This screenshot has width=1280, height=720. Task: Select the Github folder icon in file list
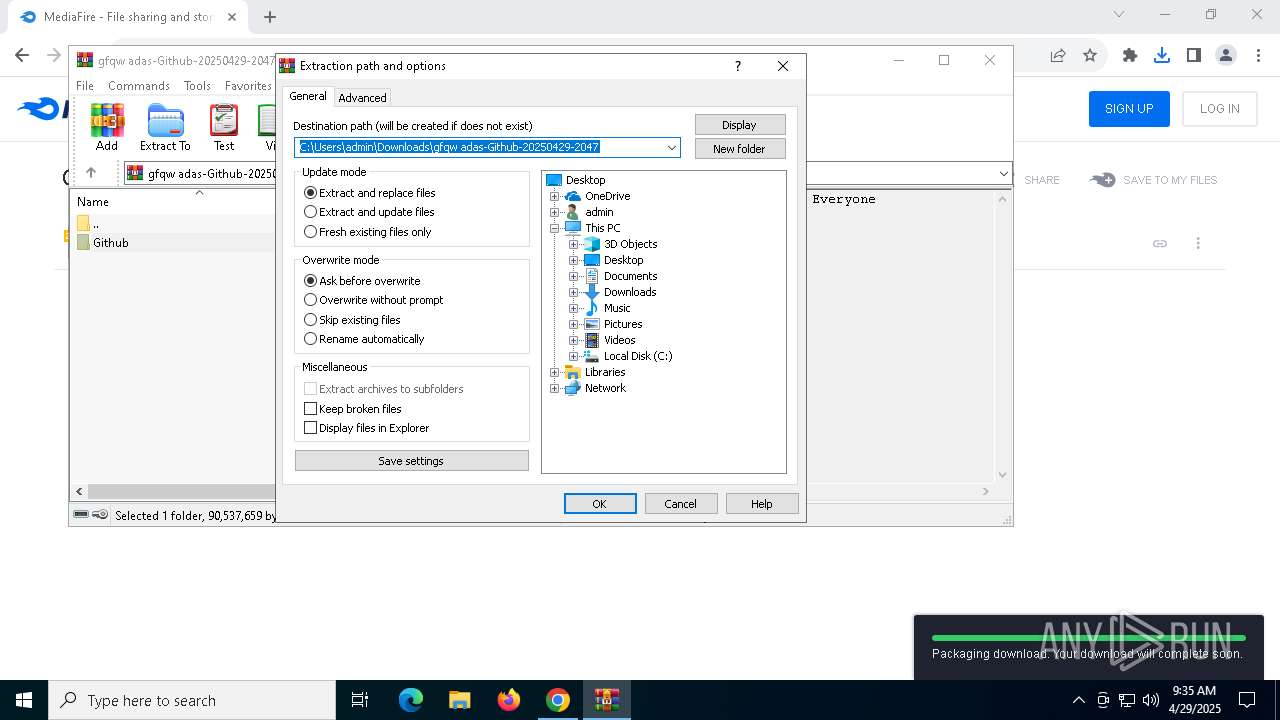pos(83,243)
